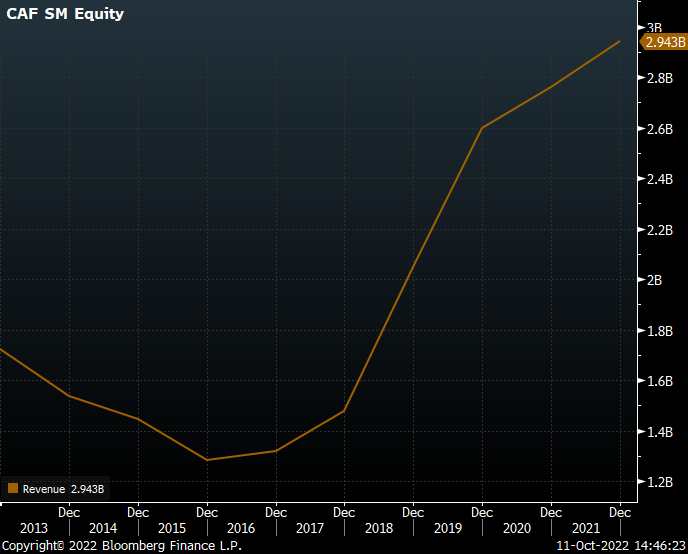Click the 3B y-axis label

coord(654,27)
